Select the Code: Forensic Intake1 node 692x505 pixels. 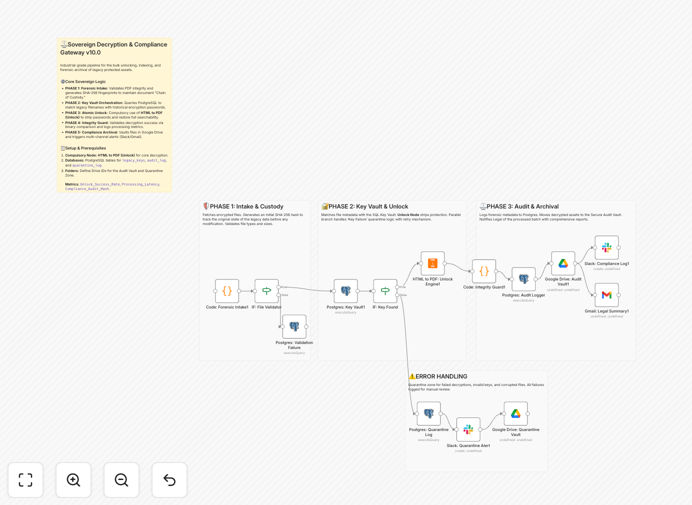click(x=227, y=291)
